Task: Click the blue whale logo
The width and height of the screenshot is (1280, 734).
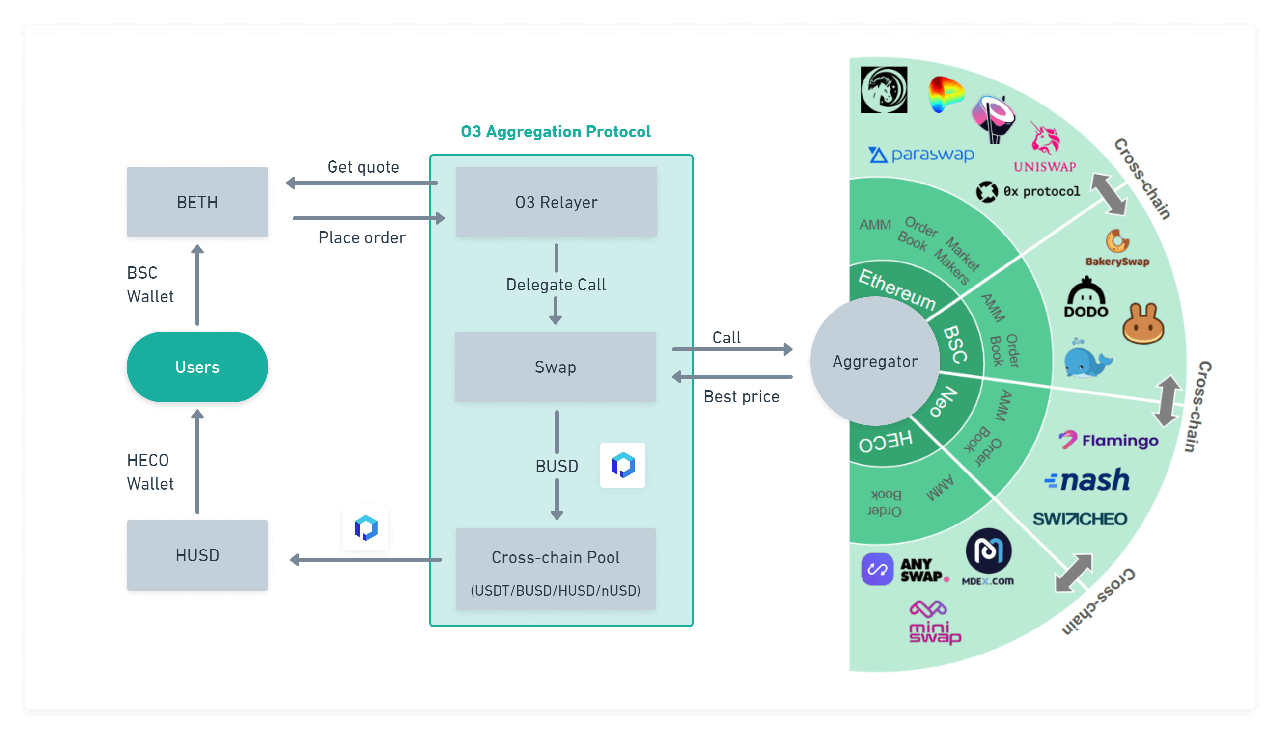Action: coord(1088,358)
